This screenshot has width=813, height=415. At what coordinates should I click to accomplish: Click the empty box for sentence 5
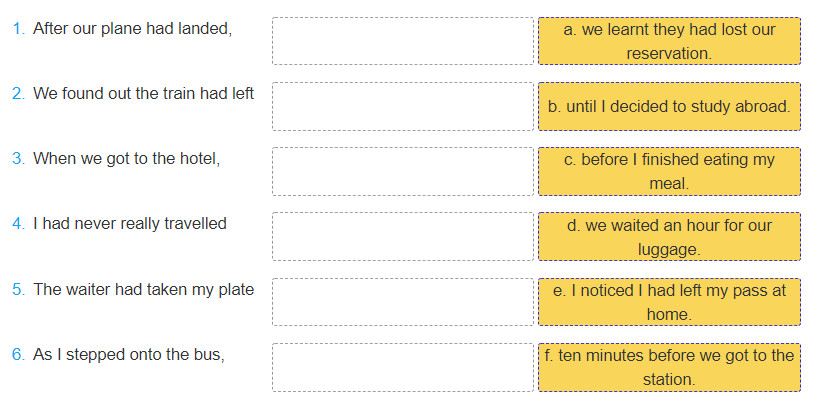pos(402,302)
